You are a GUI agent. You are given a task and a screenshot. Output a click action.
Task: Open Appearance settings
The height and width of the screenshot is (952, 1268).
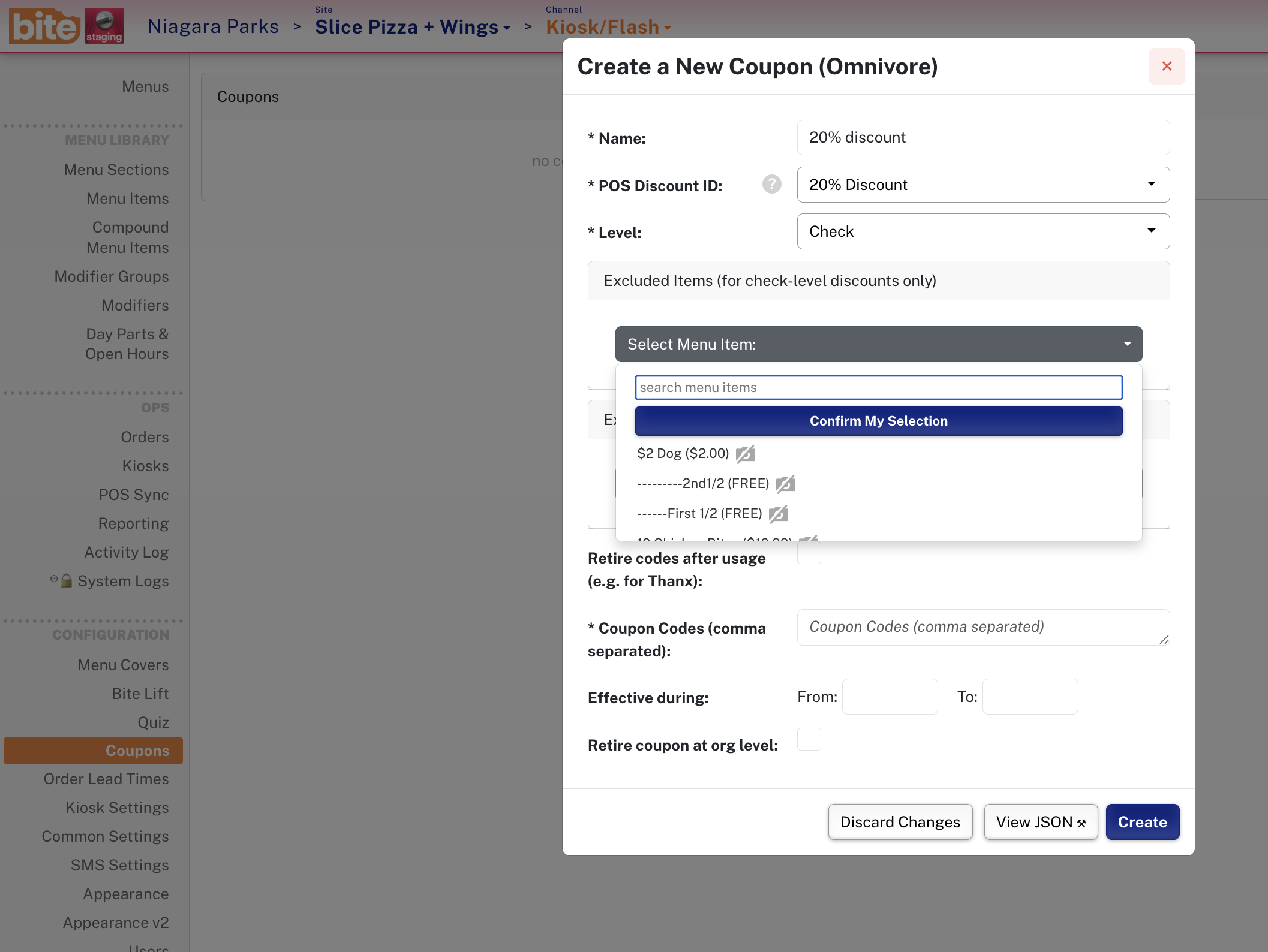coord(126,894)
